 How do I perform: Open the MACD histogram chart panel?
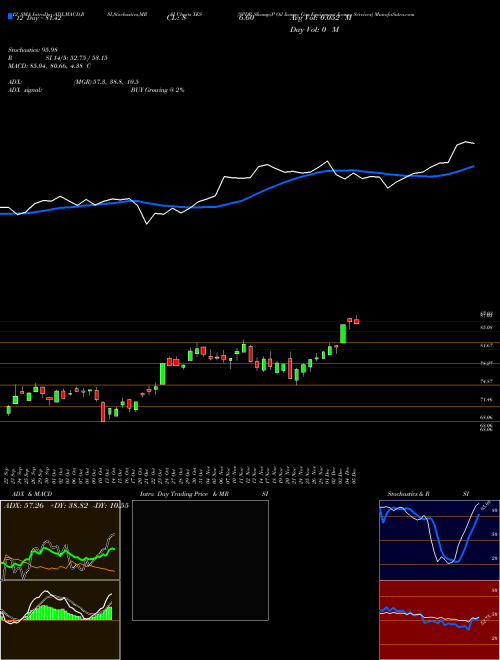(60, 620)
